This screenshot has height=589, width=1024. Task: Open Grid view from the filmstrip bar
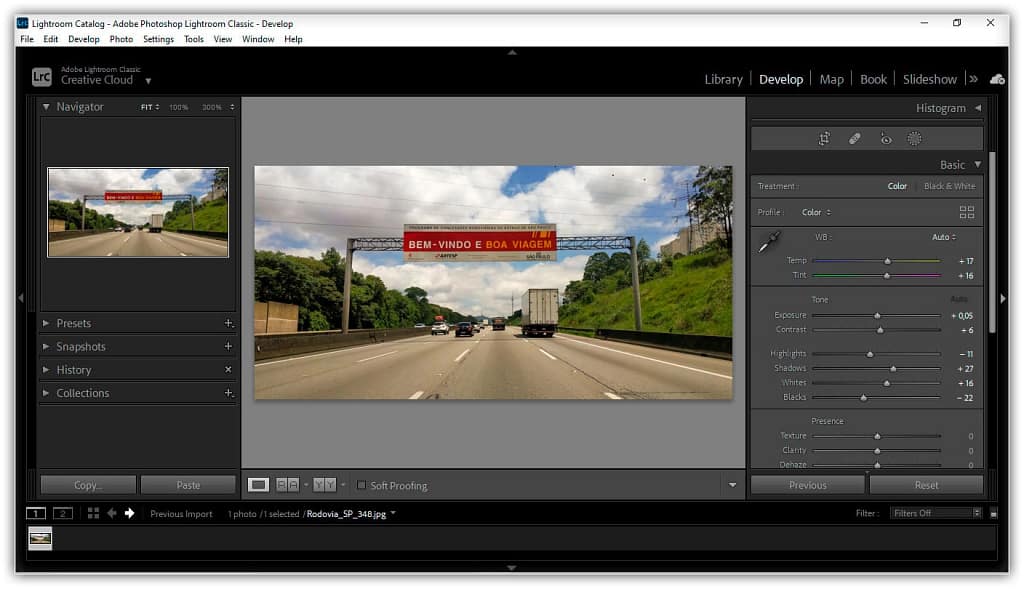pos(93,513)
